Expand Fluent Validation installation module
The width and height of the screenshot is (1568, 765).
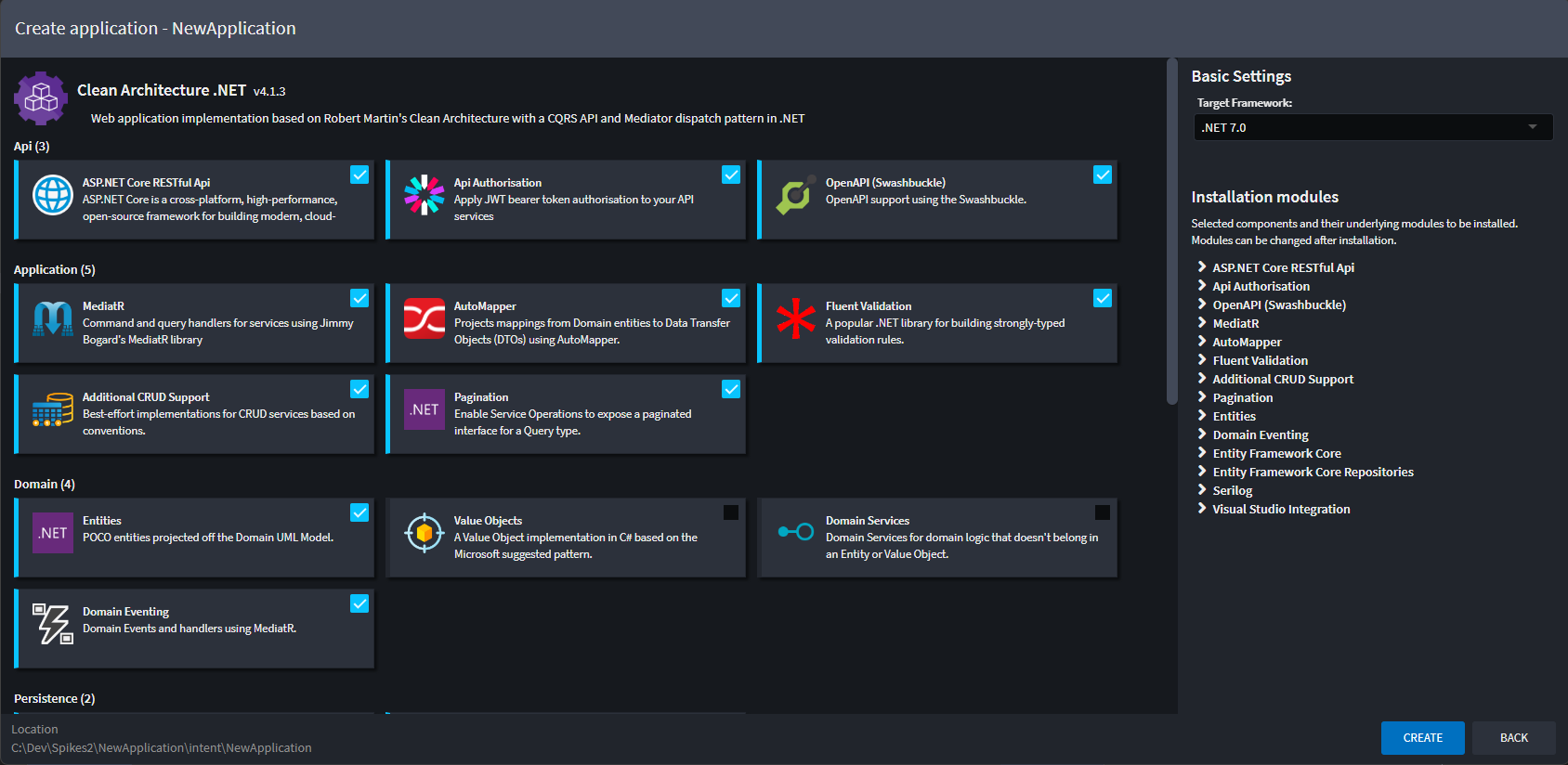click(x=1202, y=360)
